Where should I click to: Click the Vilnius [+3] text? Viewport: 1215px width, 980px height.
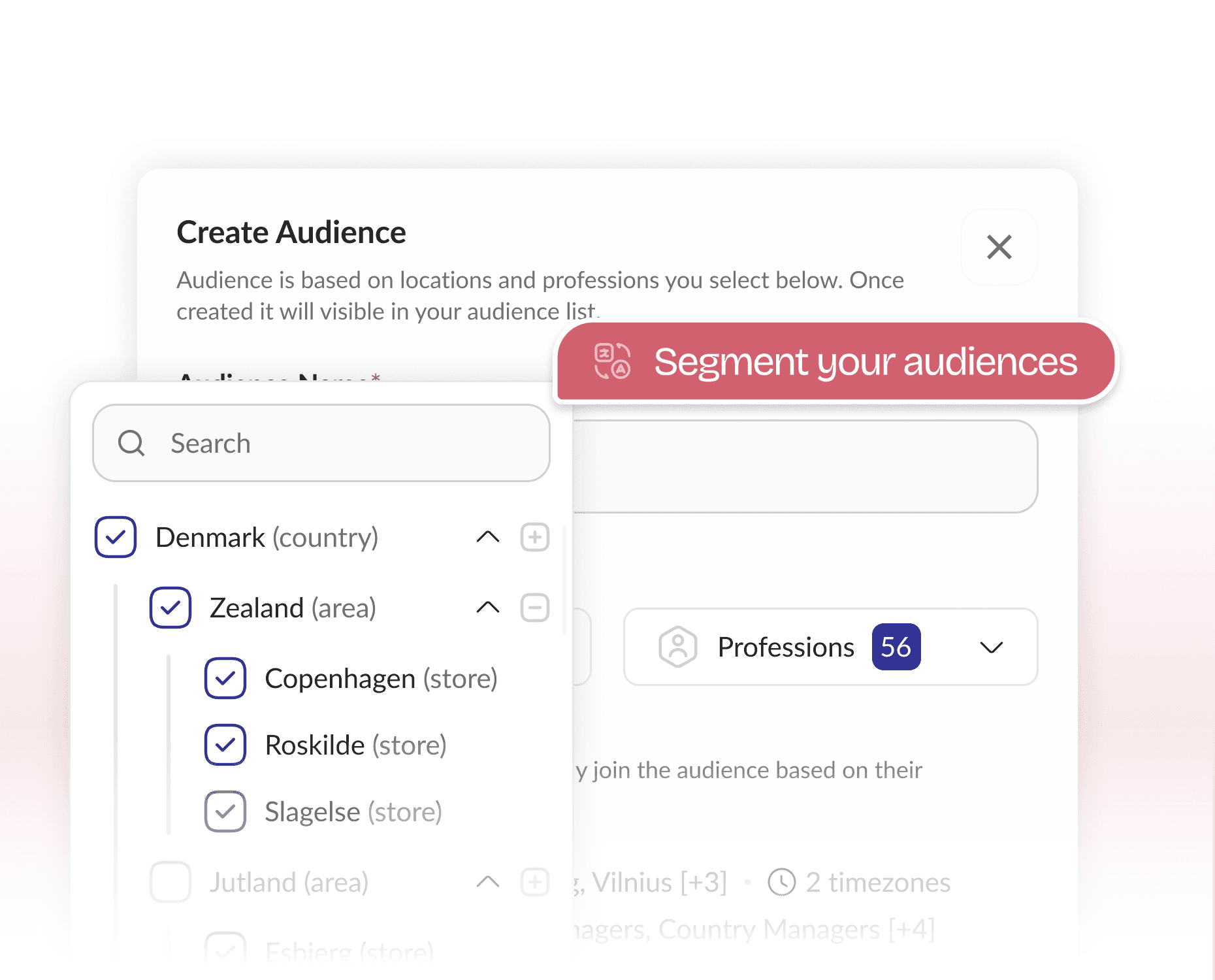[x=659, y=882]
